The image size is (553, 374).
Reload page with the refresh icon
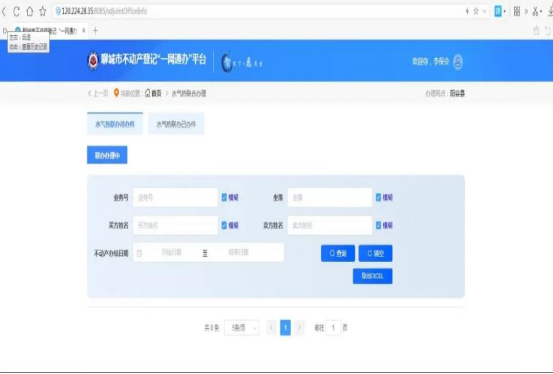[x=16, y=11]
